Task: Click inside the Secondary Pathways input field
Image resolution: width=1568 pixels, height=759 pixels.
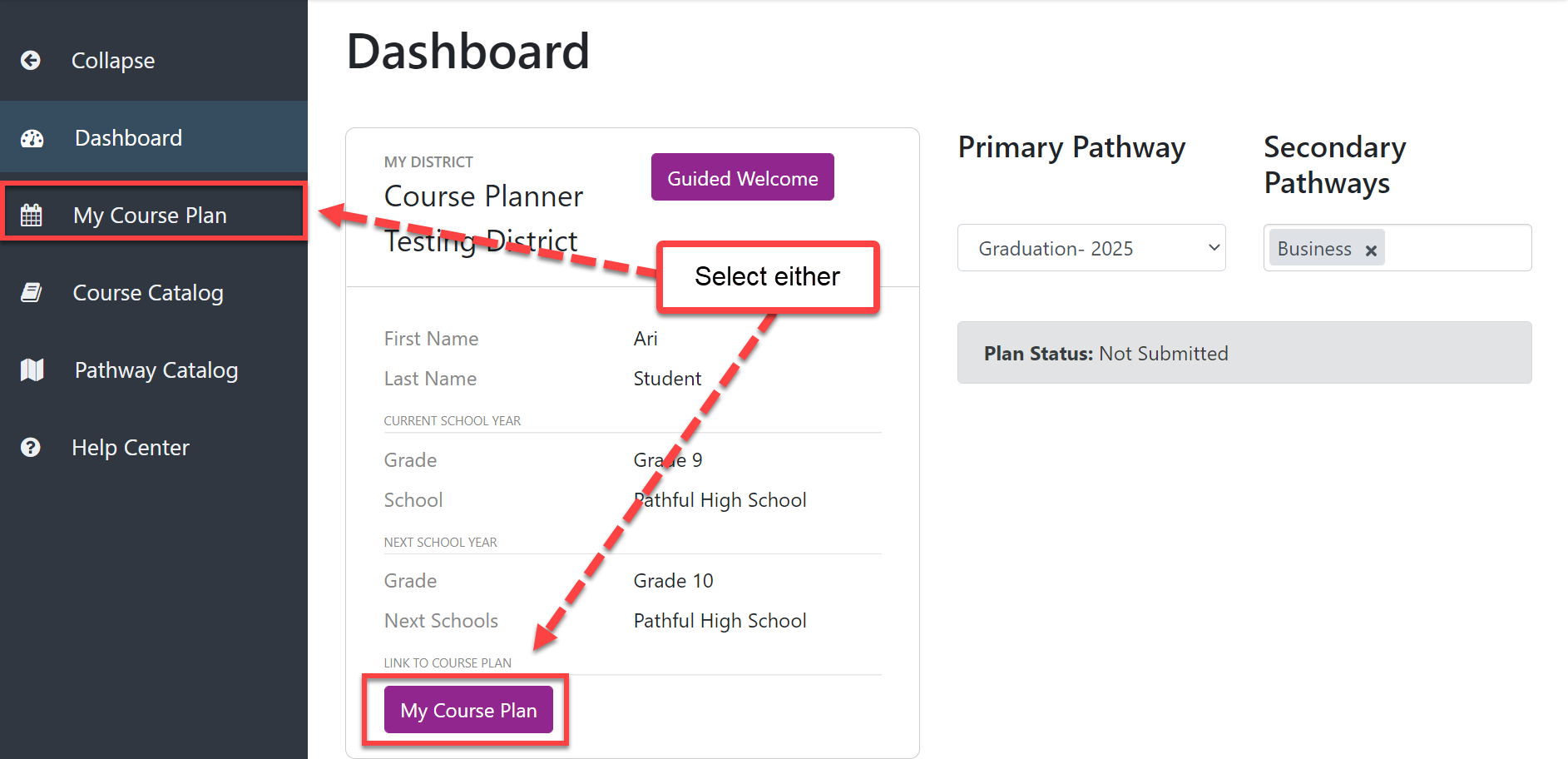Action: pos(1456,247)
